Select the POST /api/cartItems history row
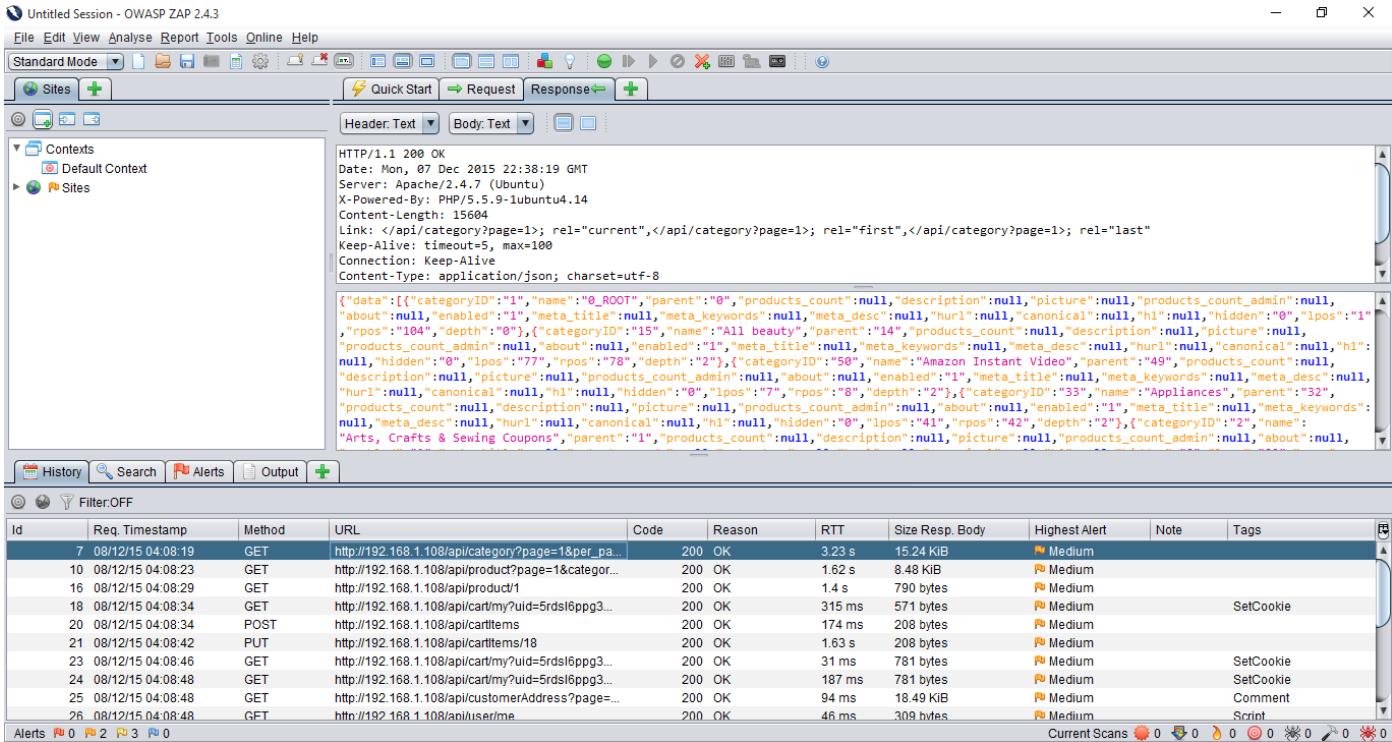The height and width of the screenshot is (742, 1392). (691, 625)
